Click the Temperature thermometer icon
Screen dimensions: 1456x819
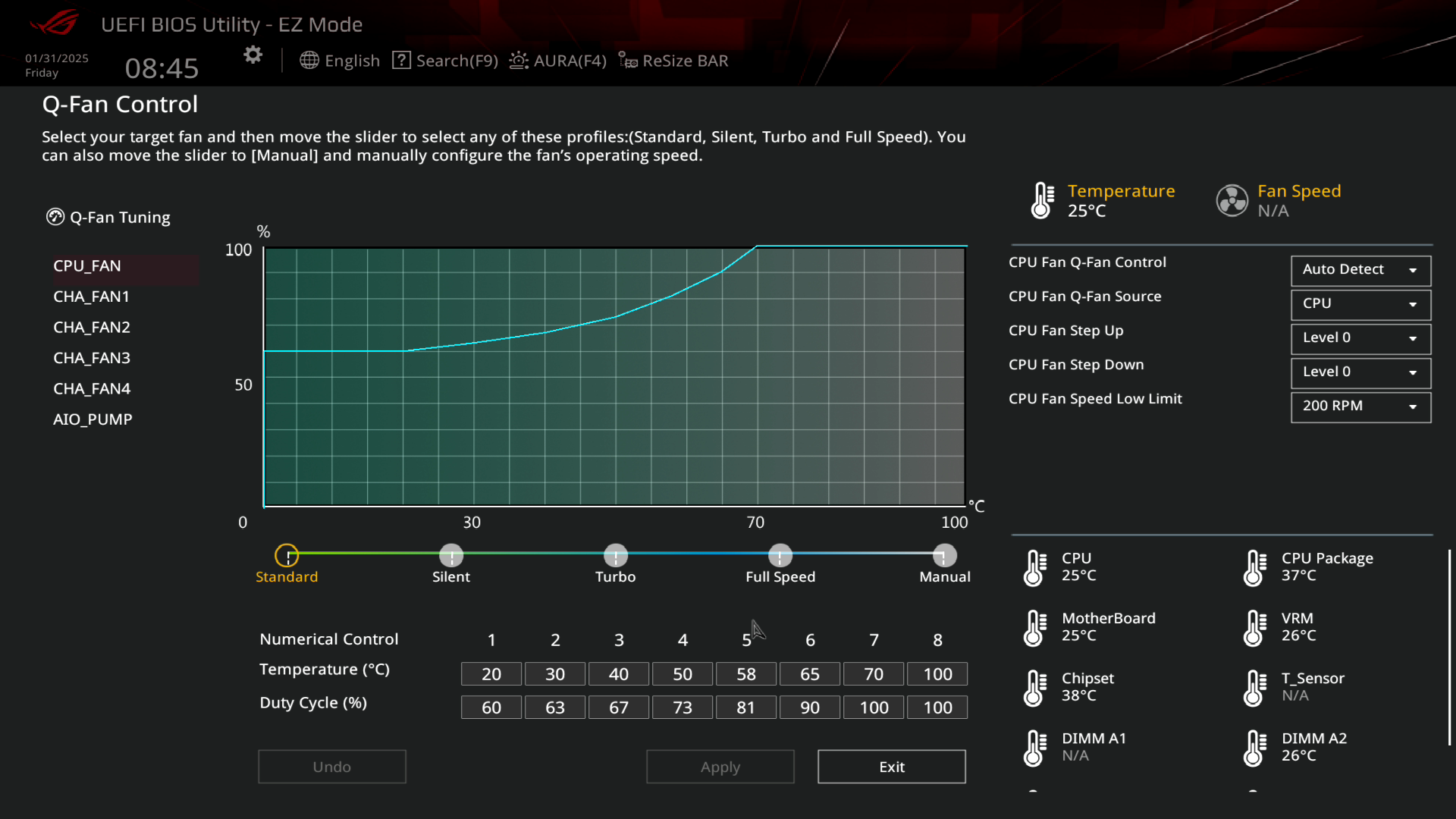[1040, 199]
